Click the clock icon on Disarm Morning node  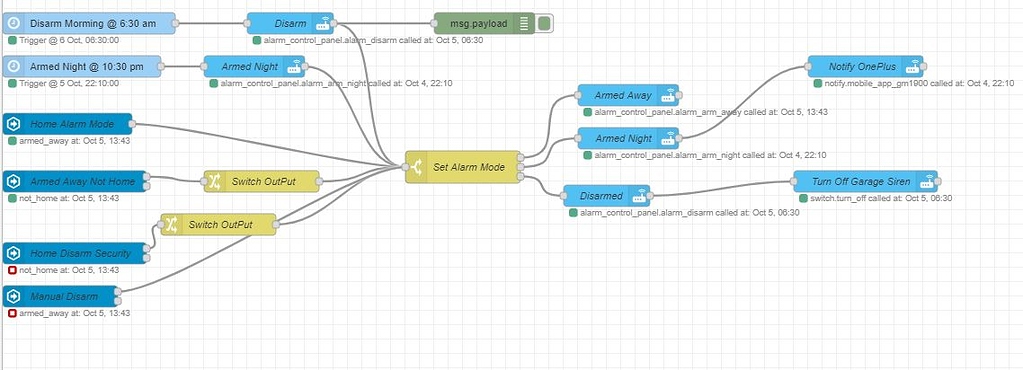point(13,23)
